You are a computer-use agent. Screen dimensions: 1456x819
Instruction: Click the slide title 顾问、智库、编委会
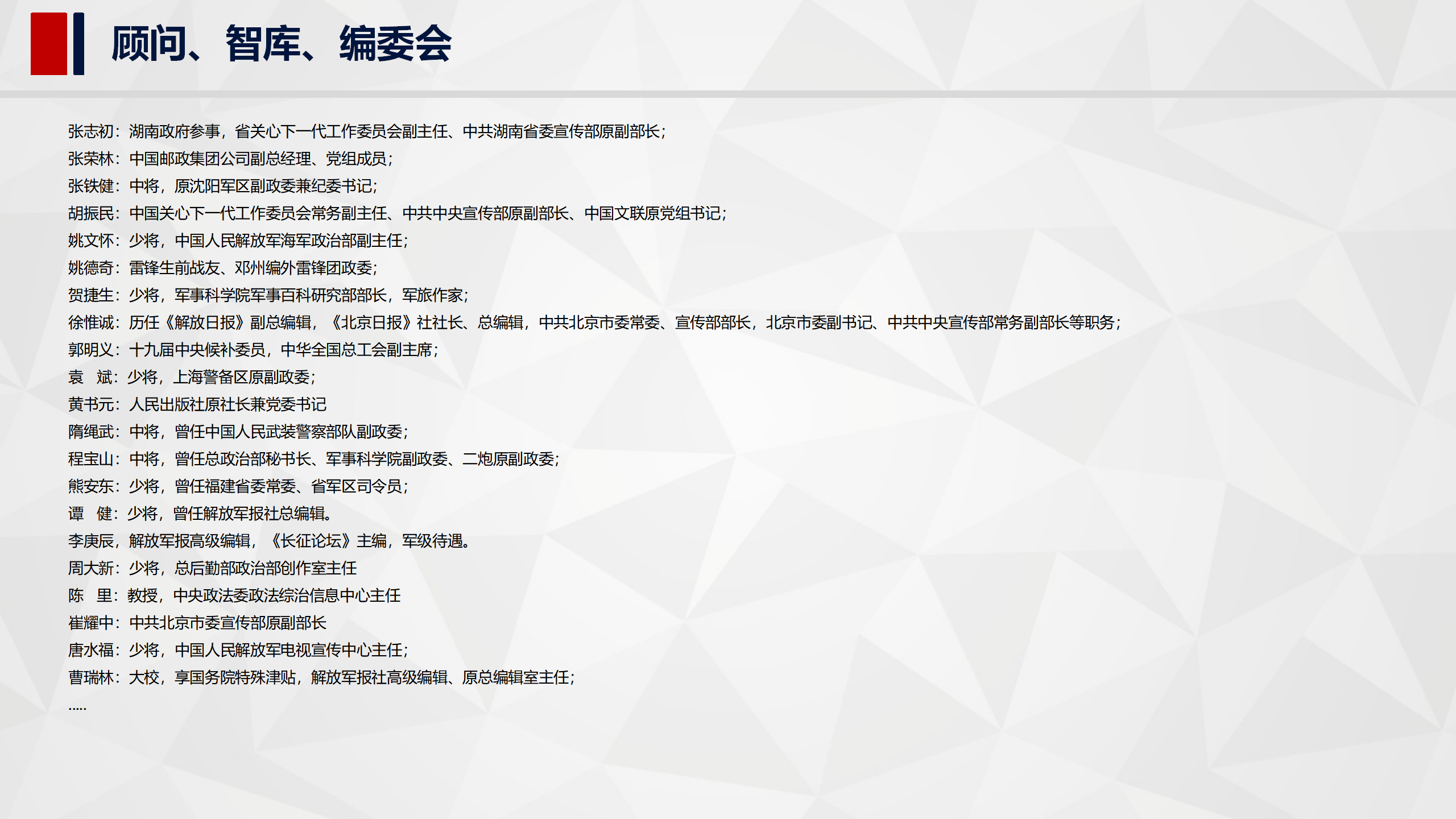coord(281,44)
